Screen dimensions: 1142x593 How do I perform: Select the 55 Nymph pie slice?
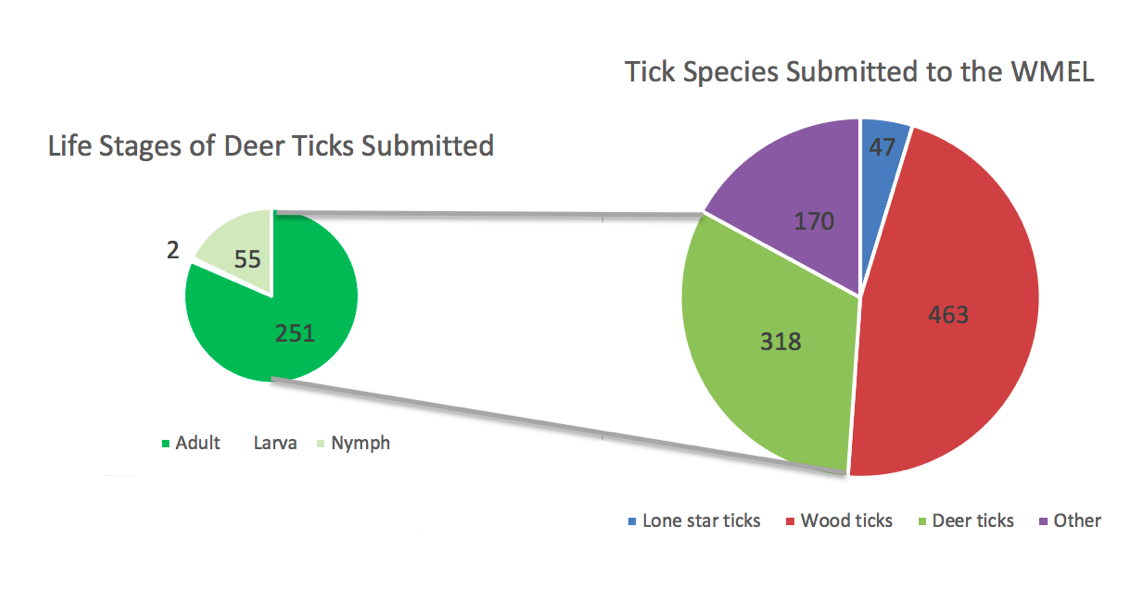240,251
